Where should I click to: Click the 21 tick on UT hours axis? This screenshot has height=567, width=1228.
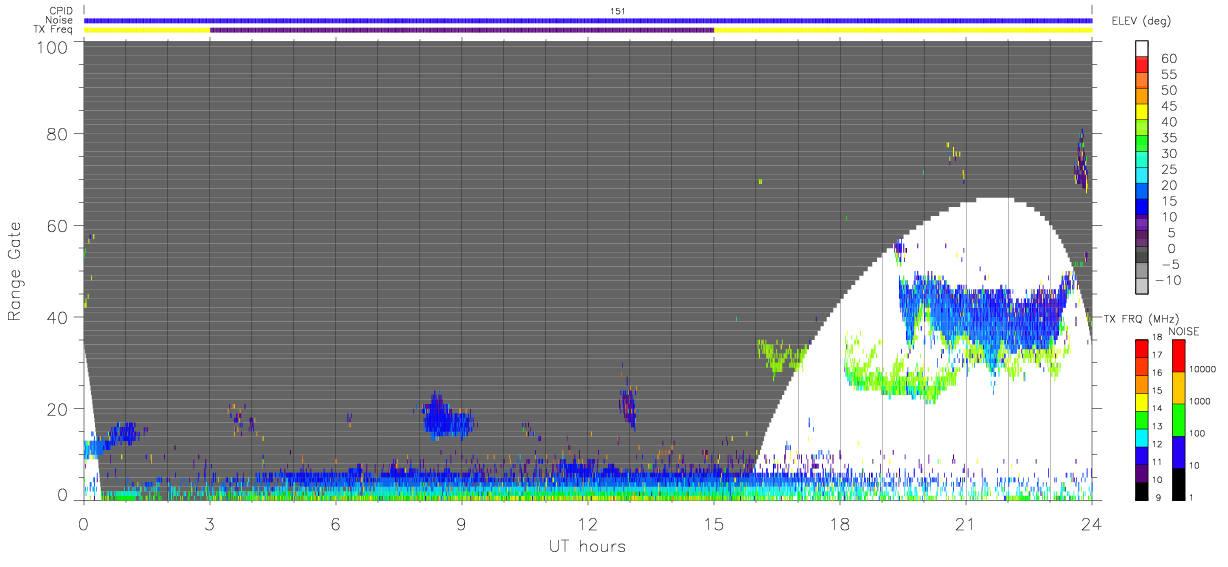tap(966, 522)
